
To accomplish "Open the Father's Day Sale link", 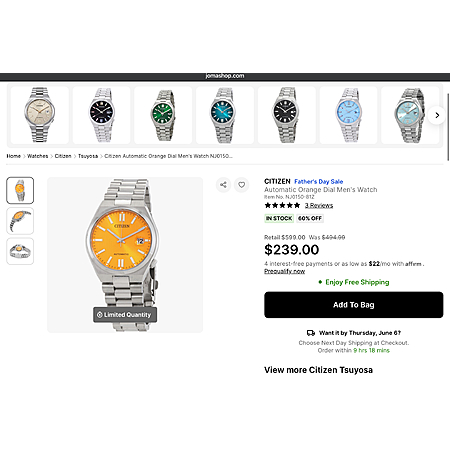I will click(x=319, y=182).
